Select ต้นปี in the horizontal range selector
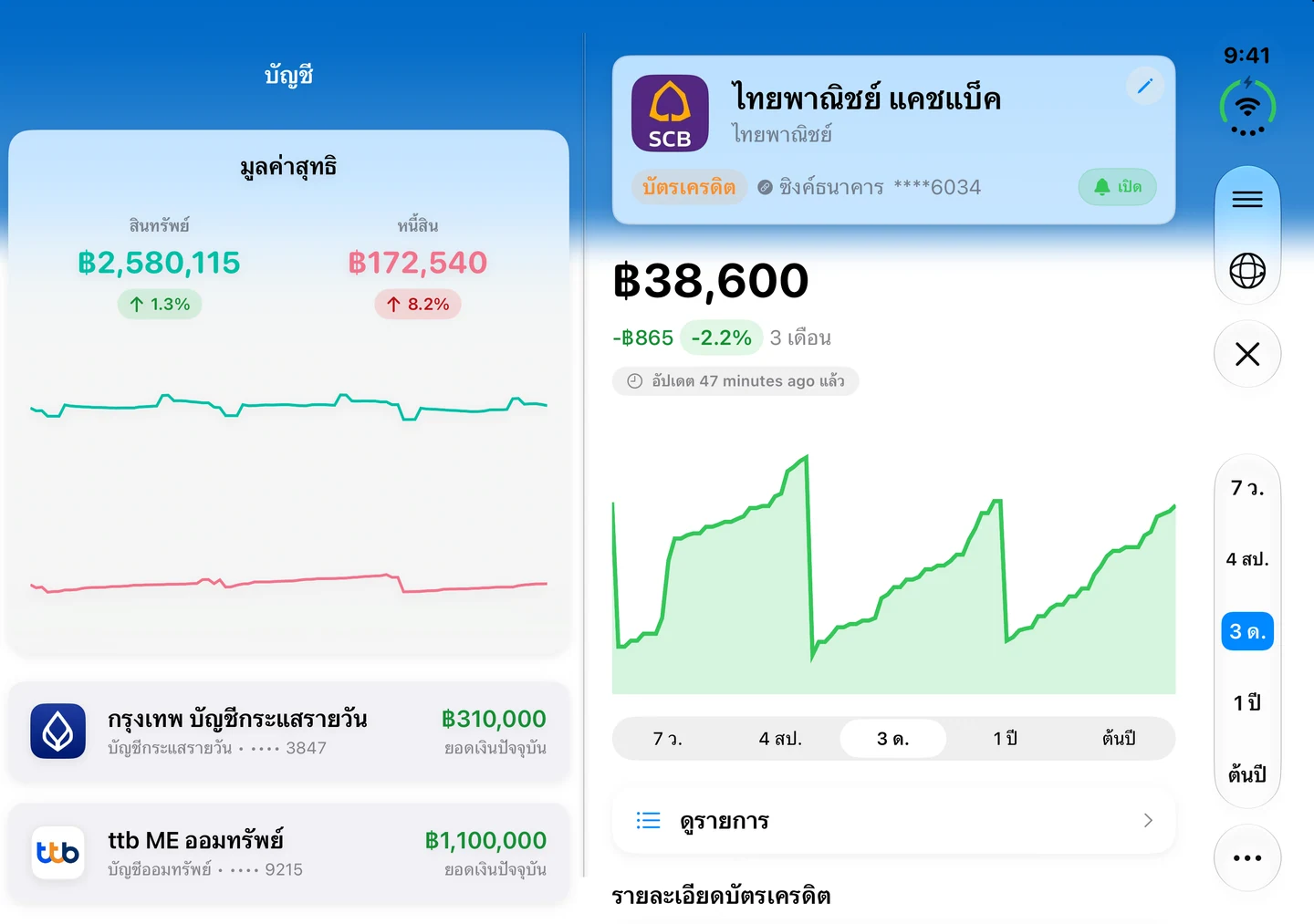The height and width of the screenshot is (924, 1314). point(1119,739)
